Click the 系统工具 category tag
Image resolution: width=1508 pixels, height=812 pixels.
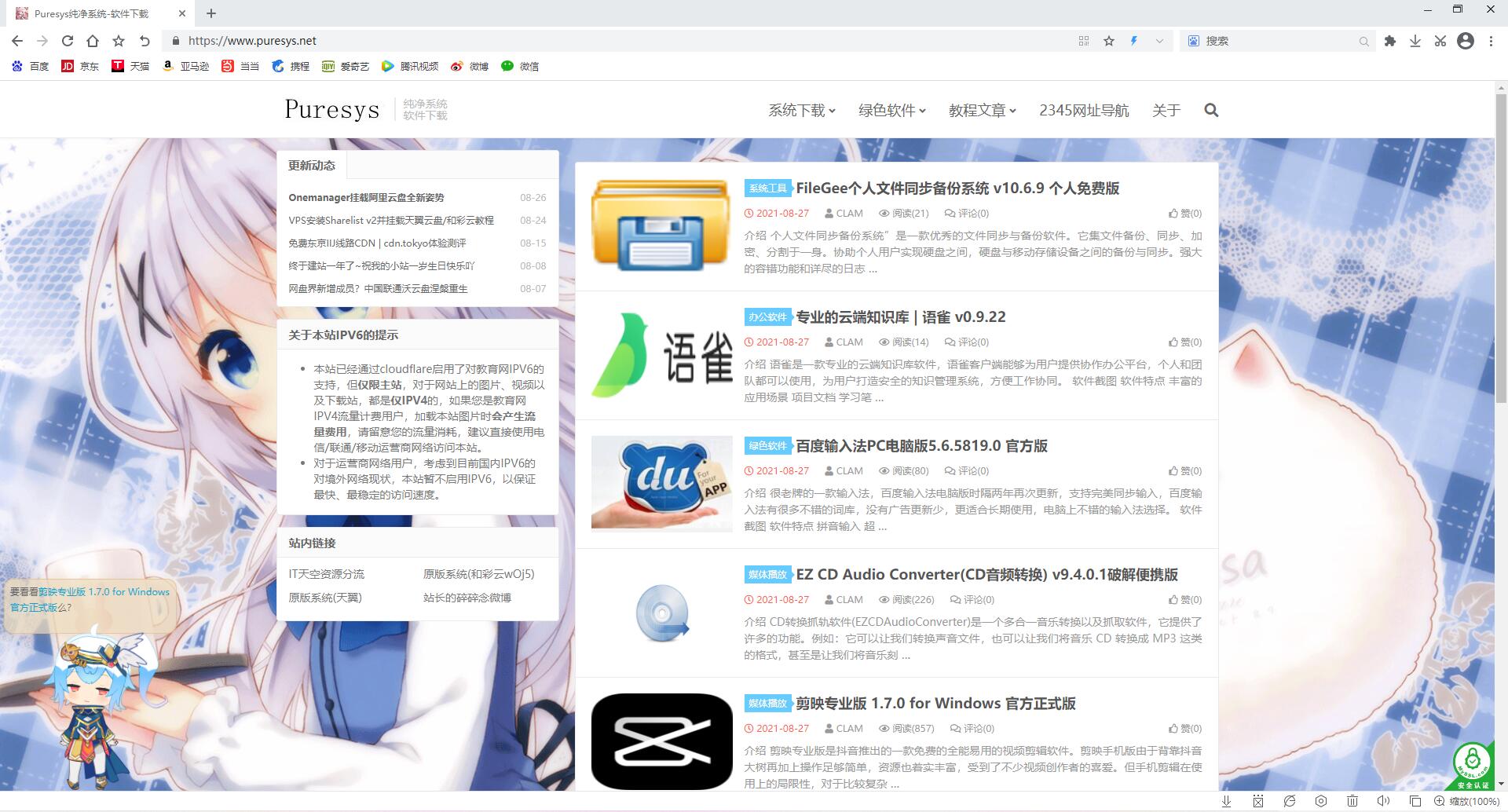(767, 188)
